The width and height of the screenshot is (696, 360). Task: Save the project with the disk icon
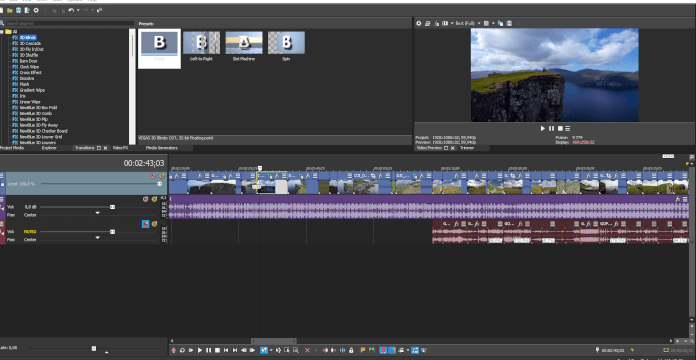tap(18, 10)
